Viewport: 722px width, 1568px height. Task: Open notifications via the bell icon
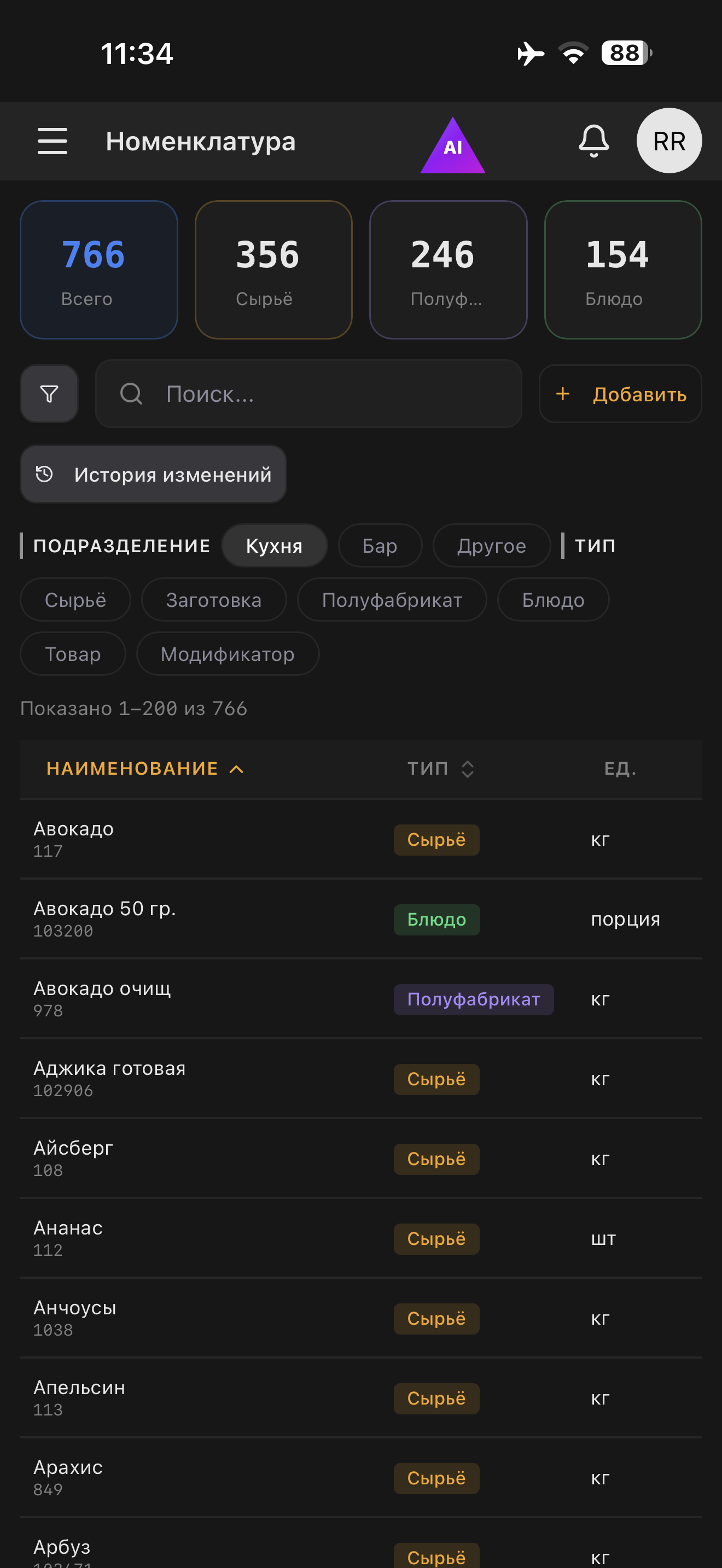(x=594, y=141)
